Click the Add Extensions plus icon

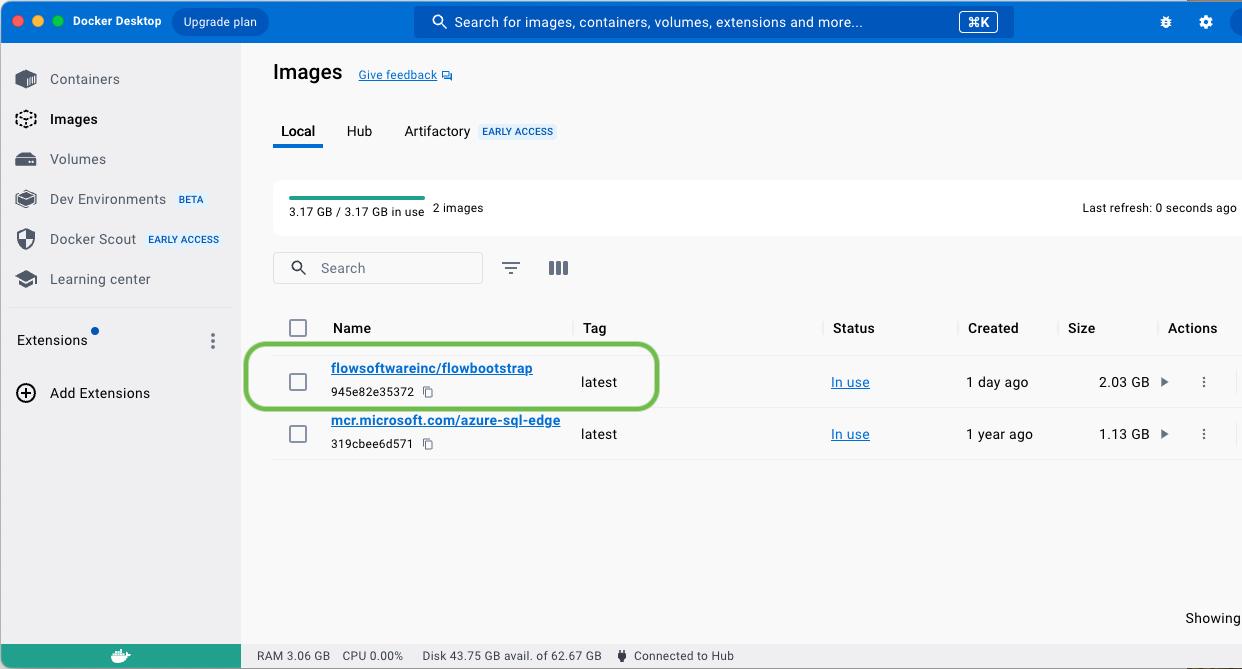(x=26, y=393)
